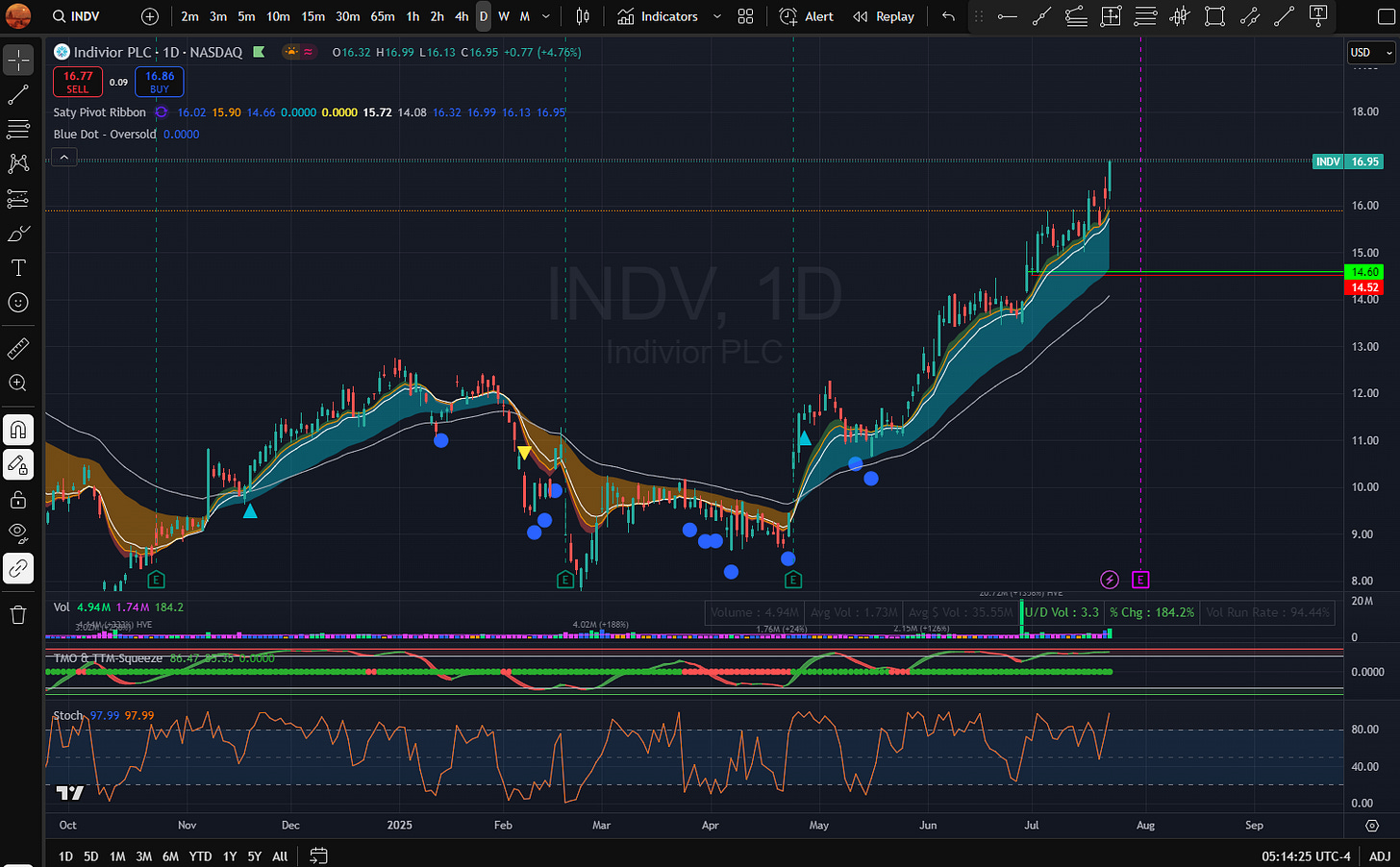Select the D daily interval

[484, 16]
